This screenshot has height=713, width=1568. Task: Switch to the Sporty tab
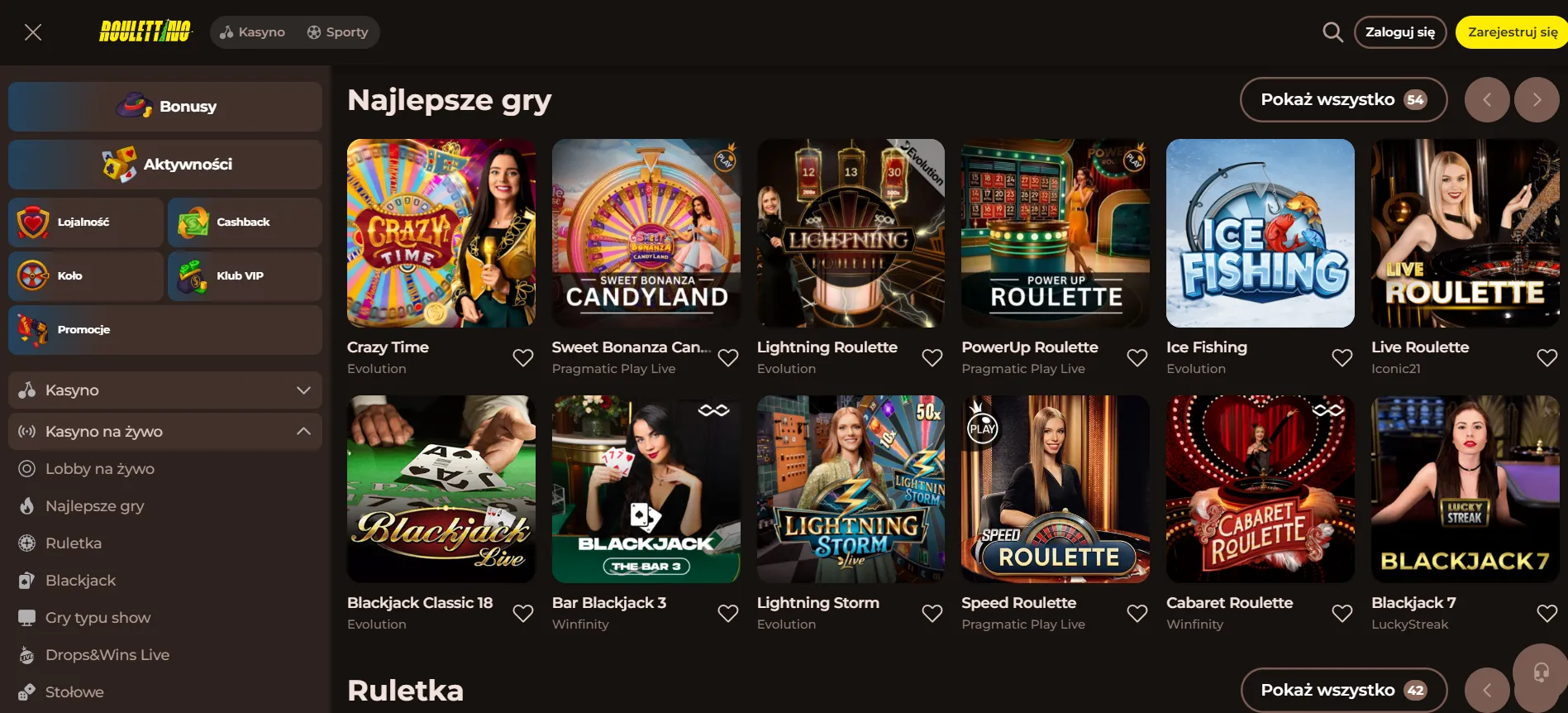337,32
